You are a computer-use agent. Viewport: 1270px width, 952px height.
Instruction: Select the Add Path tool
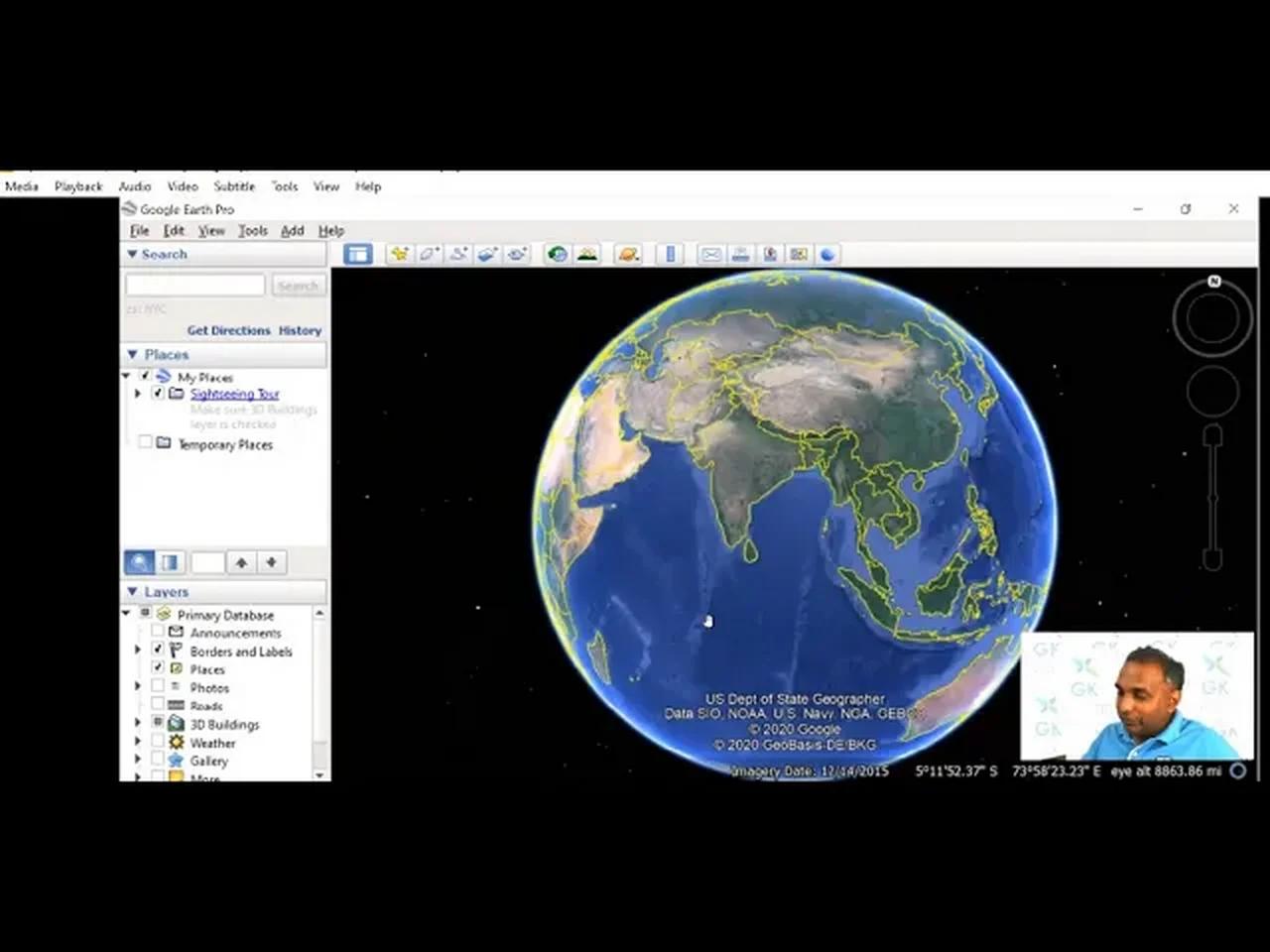[x=458, y=254]
